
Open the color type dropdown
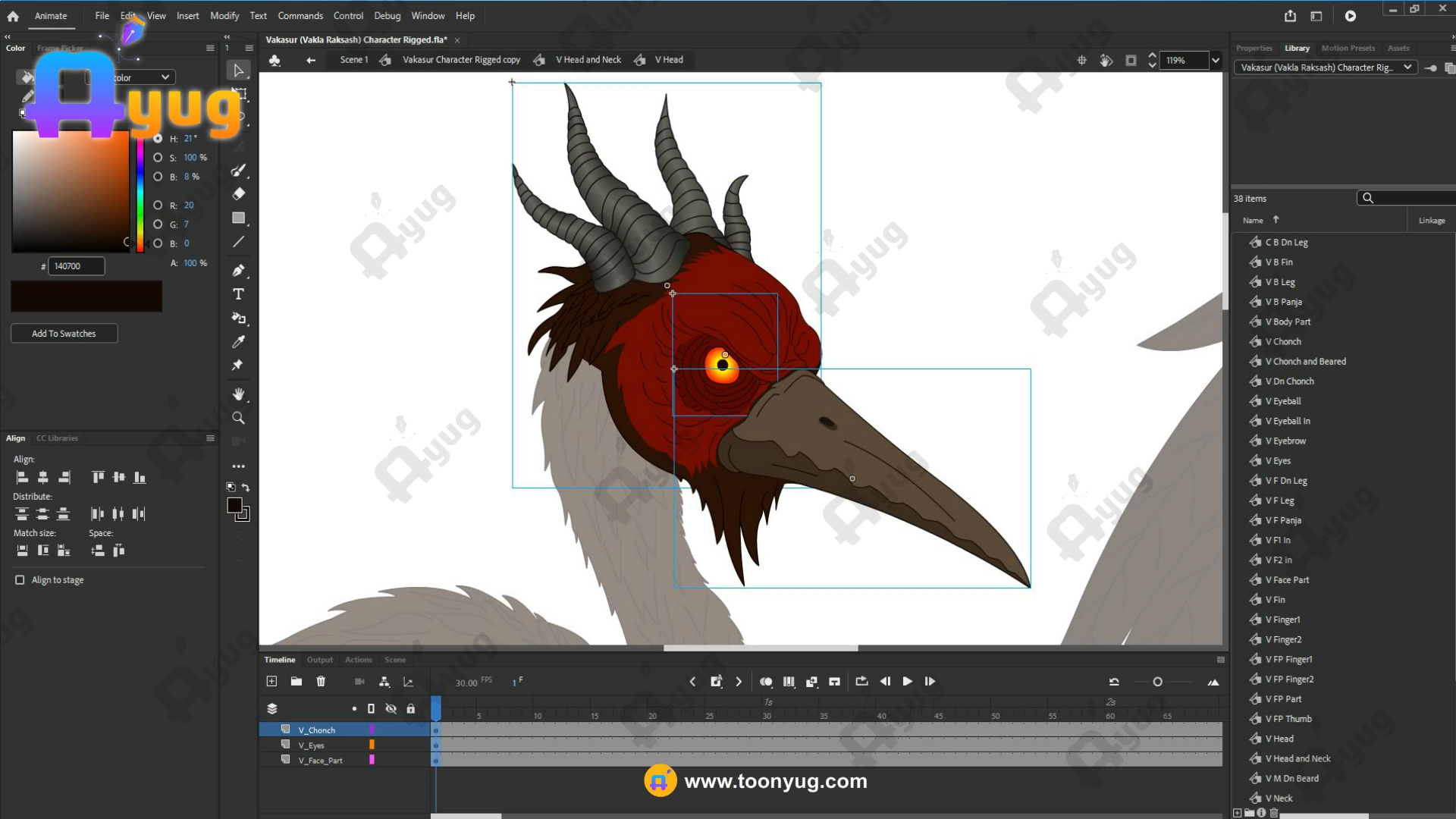point(165,77)
